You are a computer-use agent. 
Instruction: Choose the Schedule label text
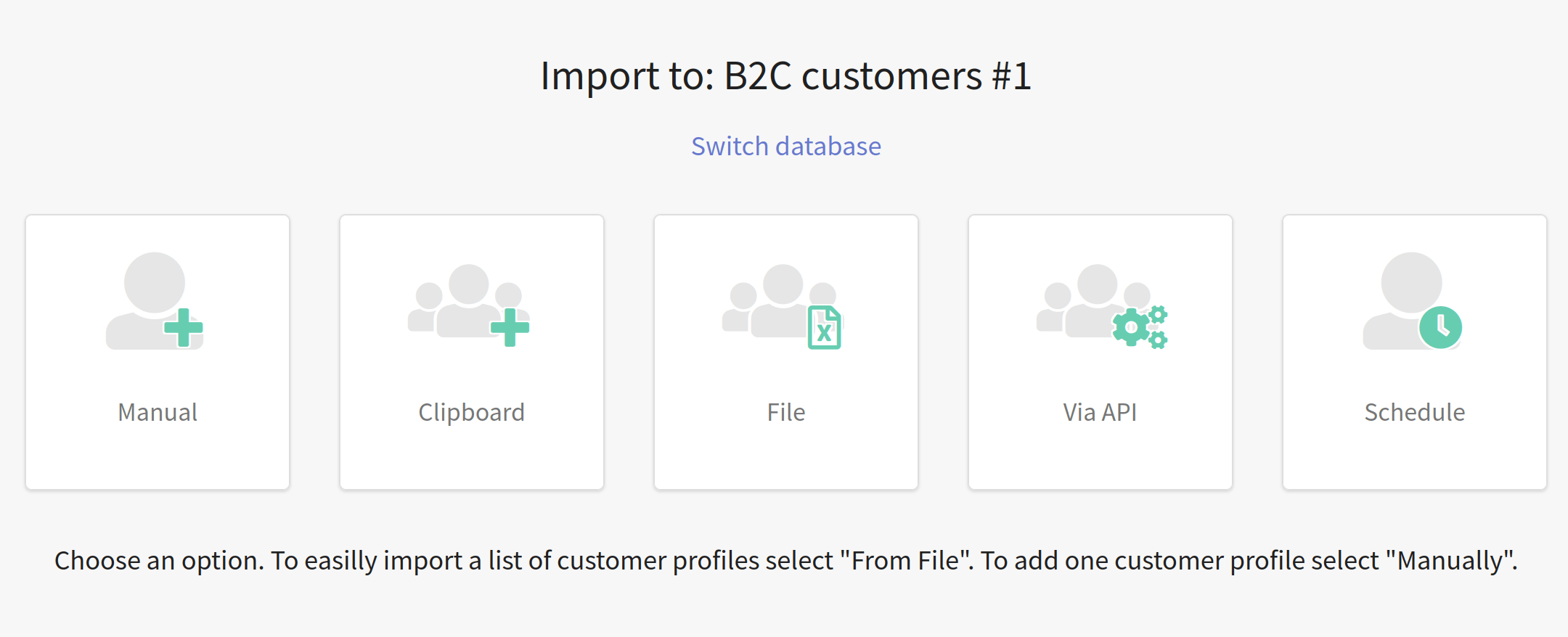(1415, 412)
